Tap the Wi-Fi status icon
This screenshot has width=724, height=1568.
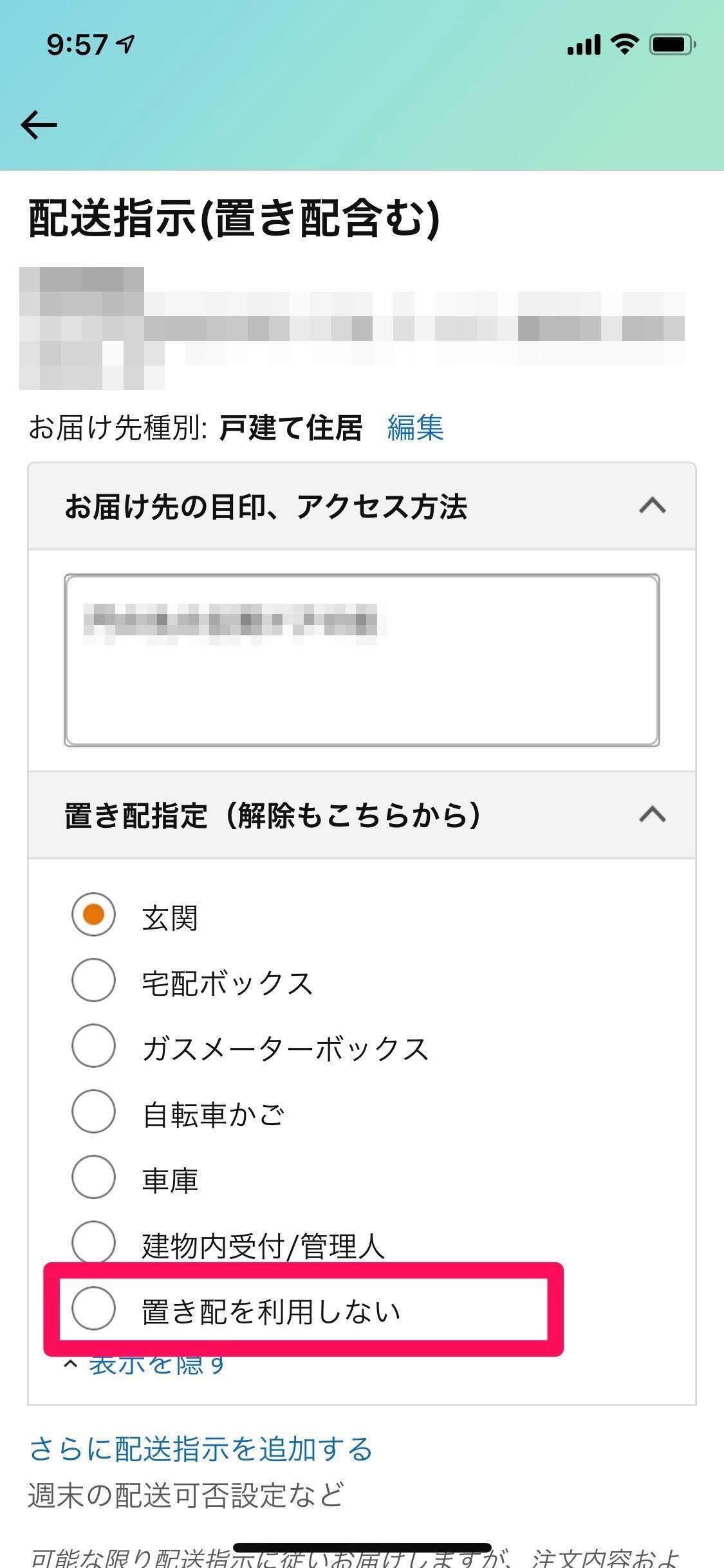click(x=623, y=44)
